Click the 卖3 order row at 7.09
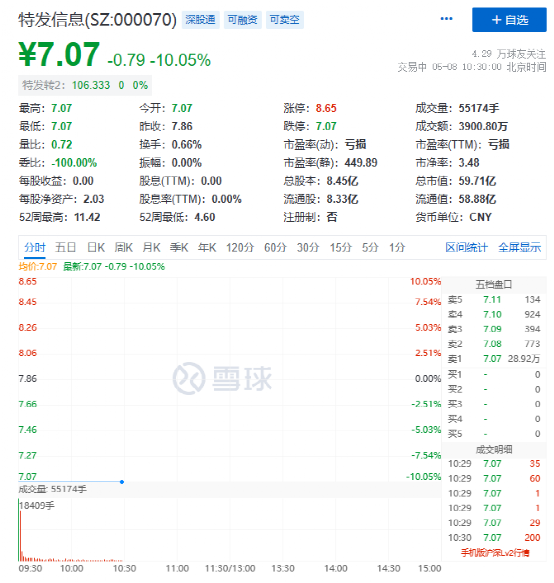554x583 pixels. [494, 329]
